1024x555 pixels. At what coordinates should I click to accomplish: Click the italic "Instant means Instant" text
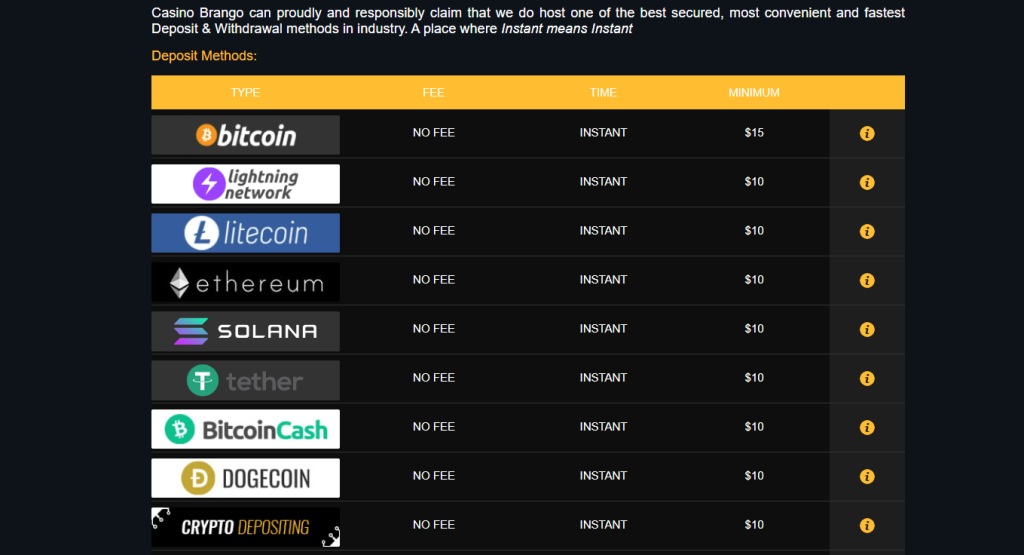[566, 29]
